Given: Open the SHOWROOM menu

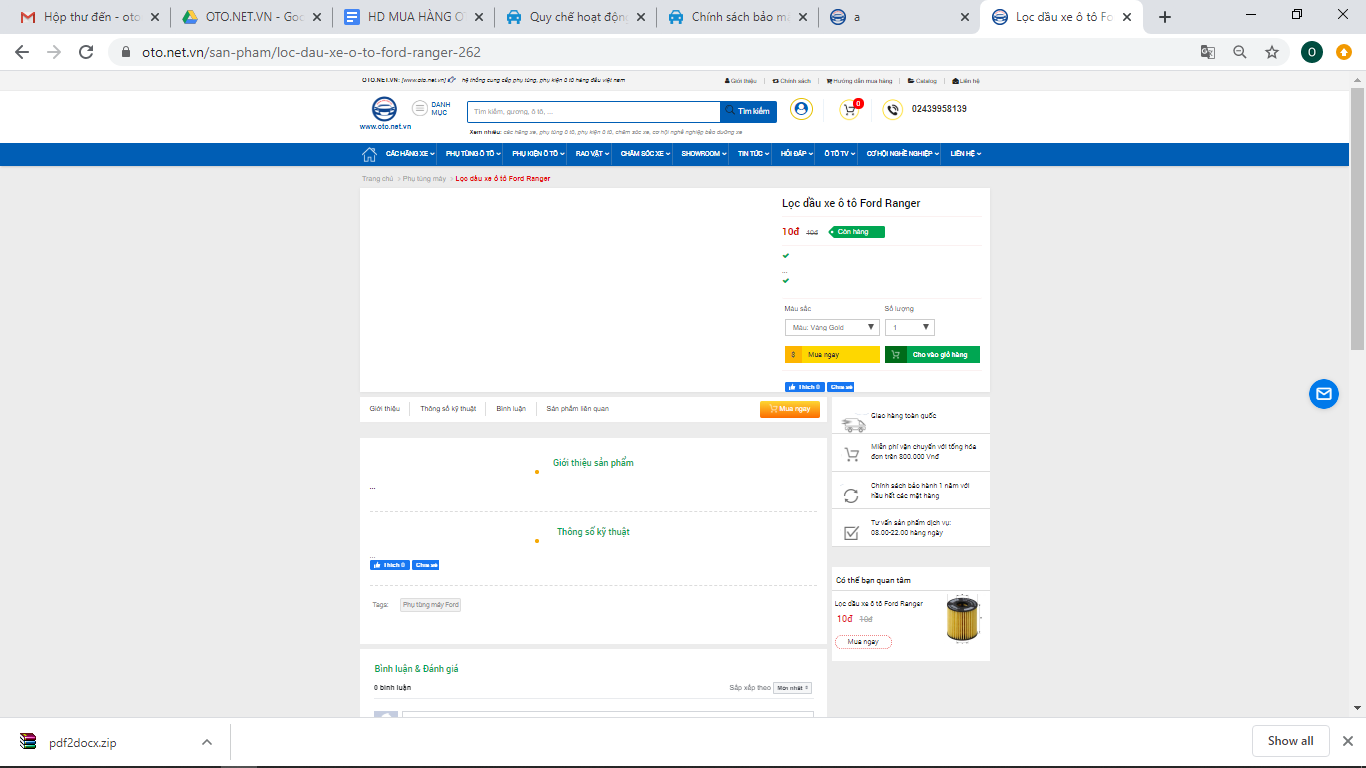Looking at the screenshot, I should pyautogui.click(x=705, y=154).
